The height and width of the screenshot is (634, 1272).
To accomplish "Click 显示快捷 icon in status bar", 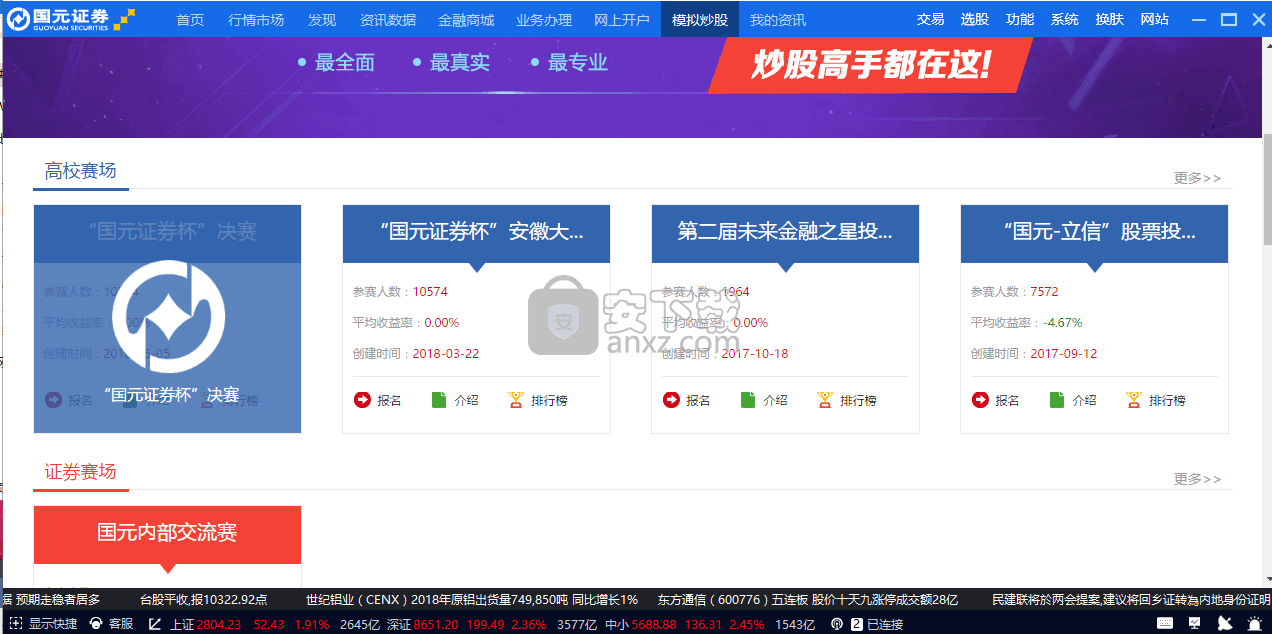I will point(14,624).
